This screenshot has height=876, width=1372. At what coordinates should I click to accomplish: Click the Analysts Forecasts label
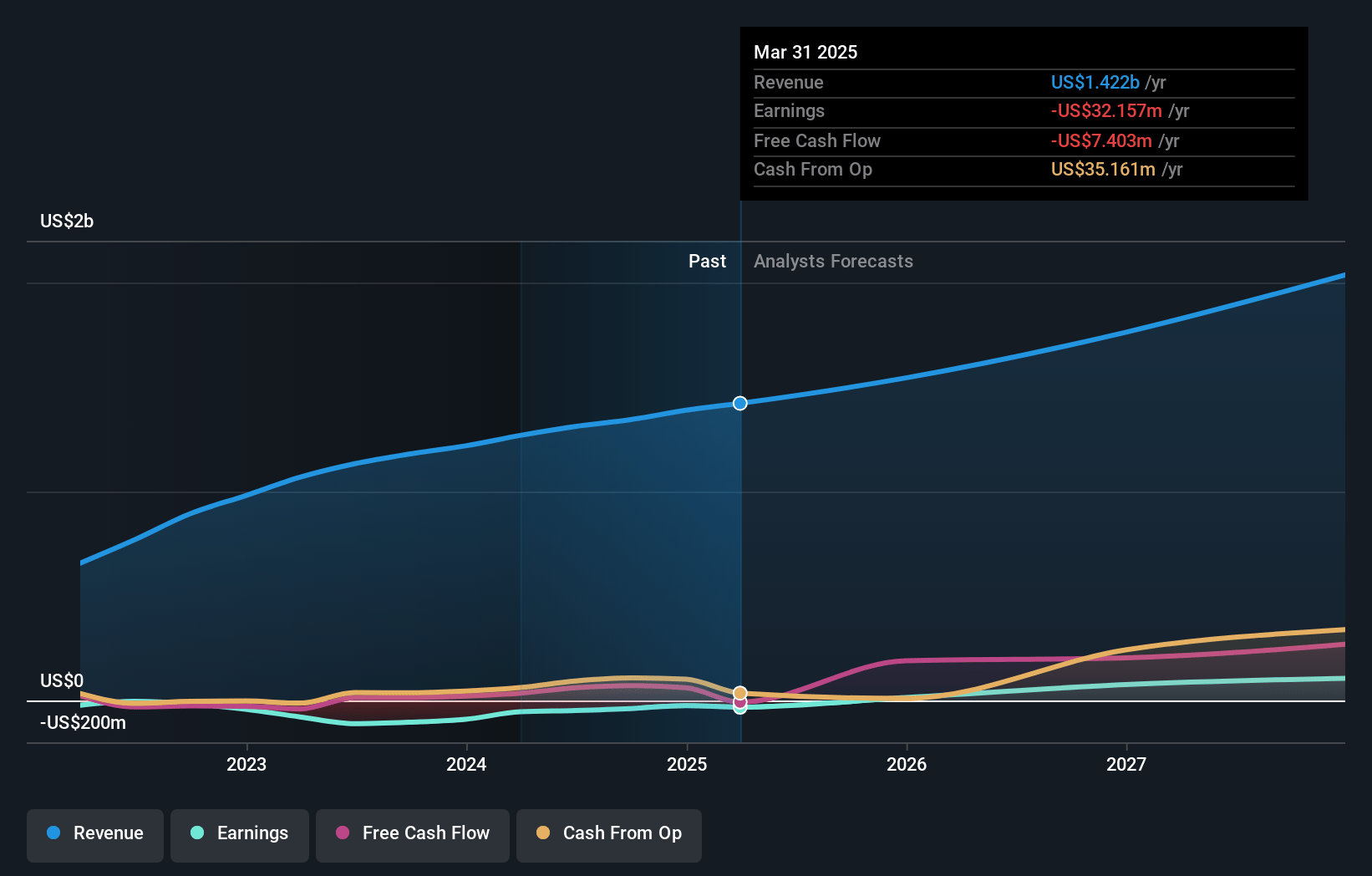[833, 261]
